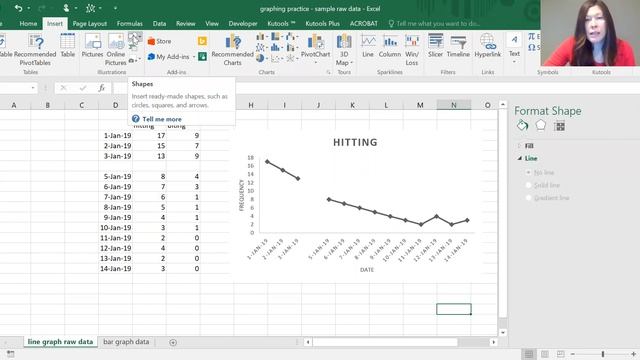
Task: Open the Store add-ins
Action: pyautogui.click(x=159, y=41)
